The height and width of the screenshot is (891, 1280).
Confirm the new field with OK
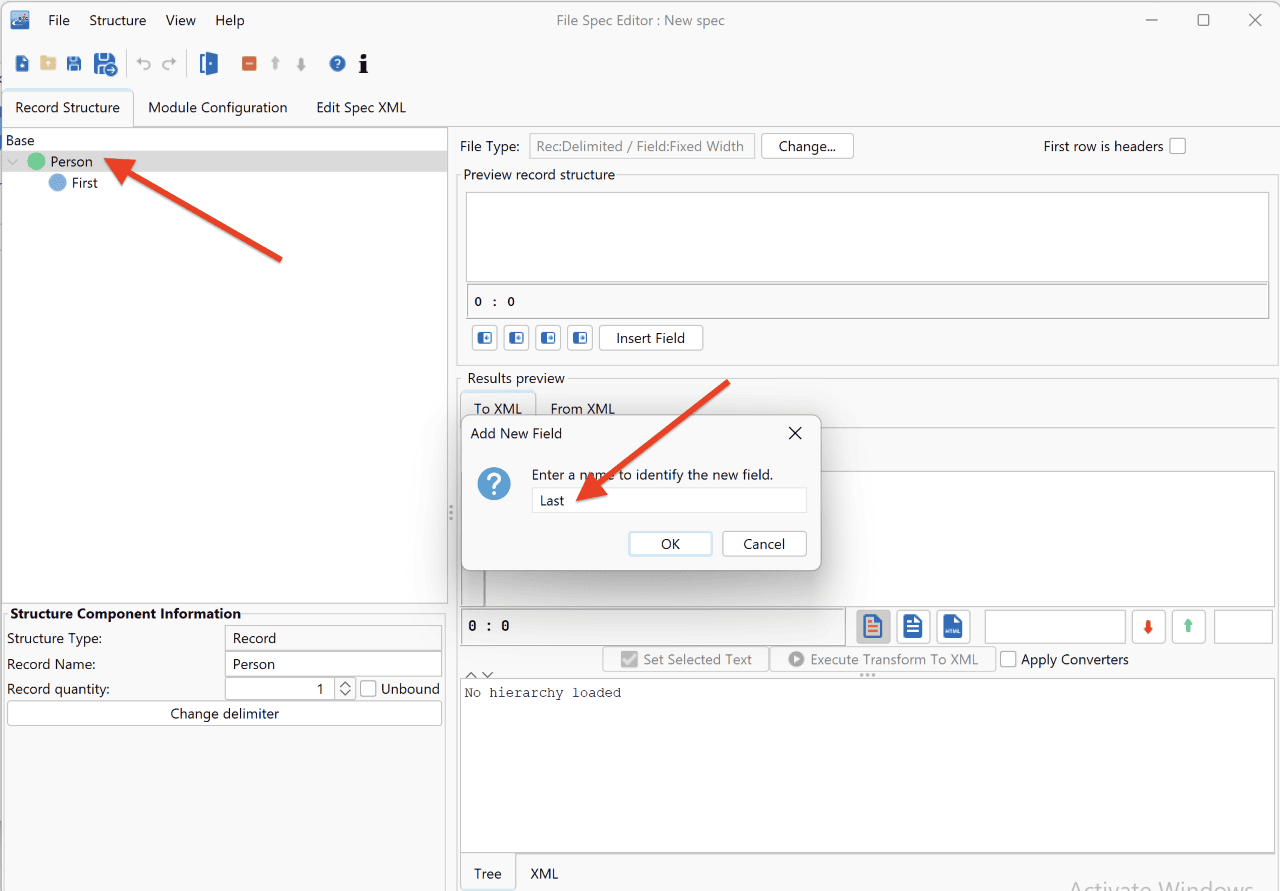pyautogui.click(x=670, y=544)
